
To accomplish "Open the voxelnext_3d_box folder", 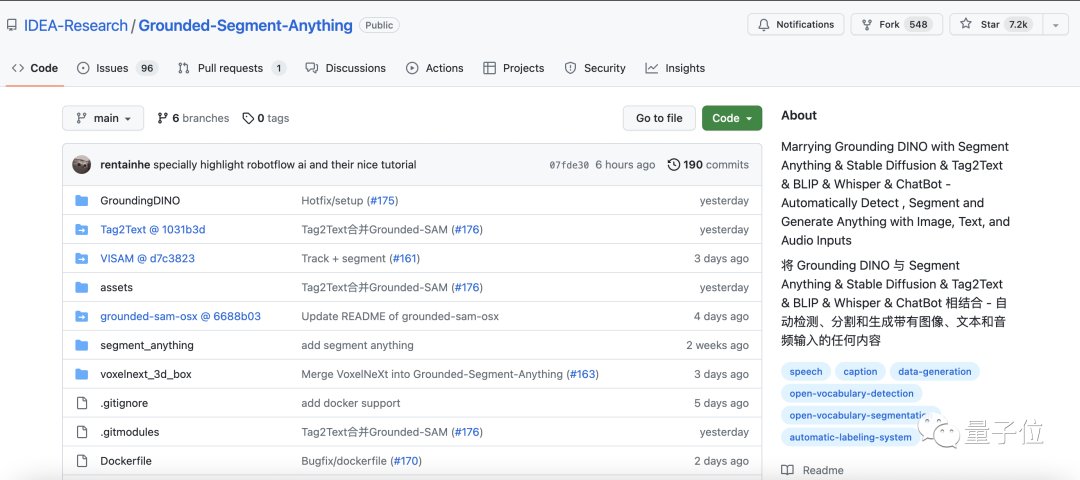I will tap(146, 375).
